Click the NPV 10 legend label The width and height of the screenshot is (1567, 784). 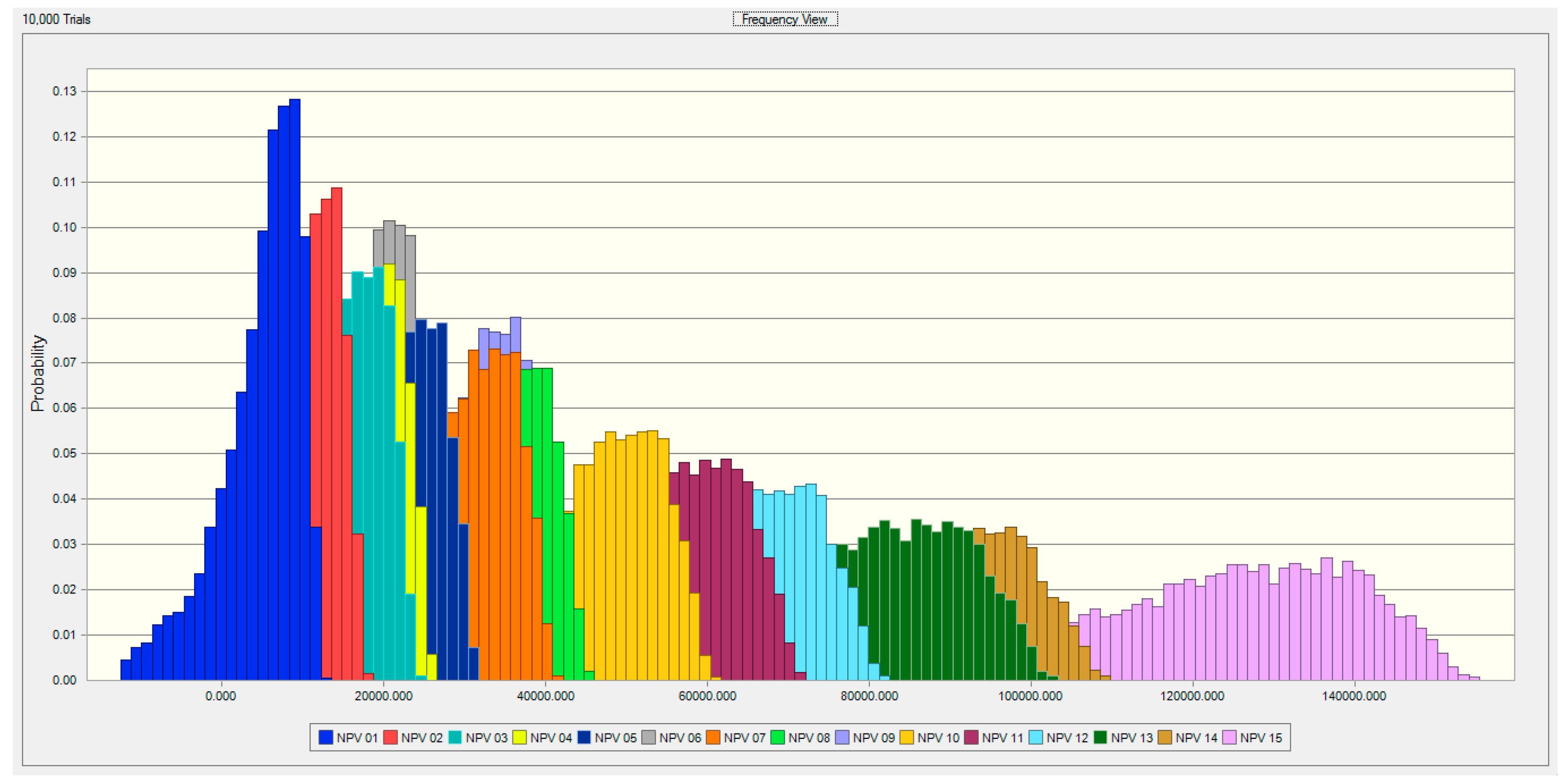(x=938, y=737)
